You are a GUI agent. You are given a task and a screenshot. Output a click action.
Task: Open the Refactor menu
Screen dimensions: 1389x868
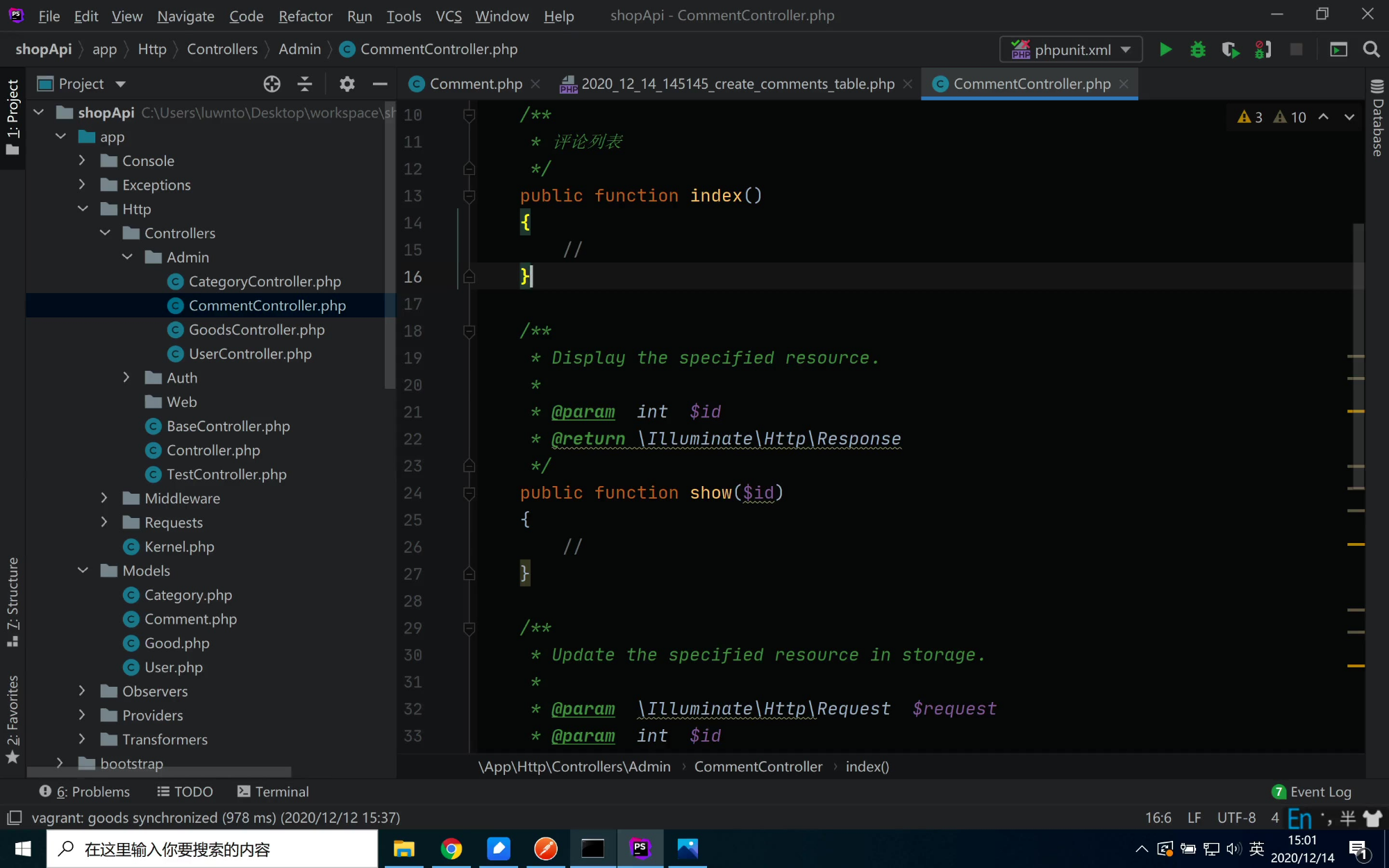pos(305,16)
